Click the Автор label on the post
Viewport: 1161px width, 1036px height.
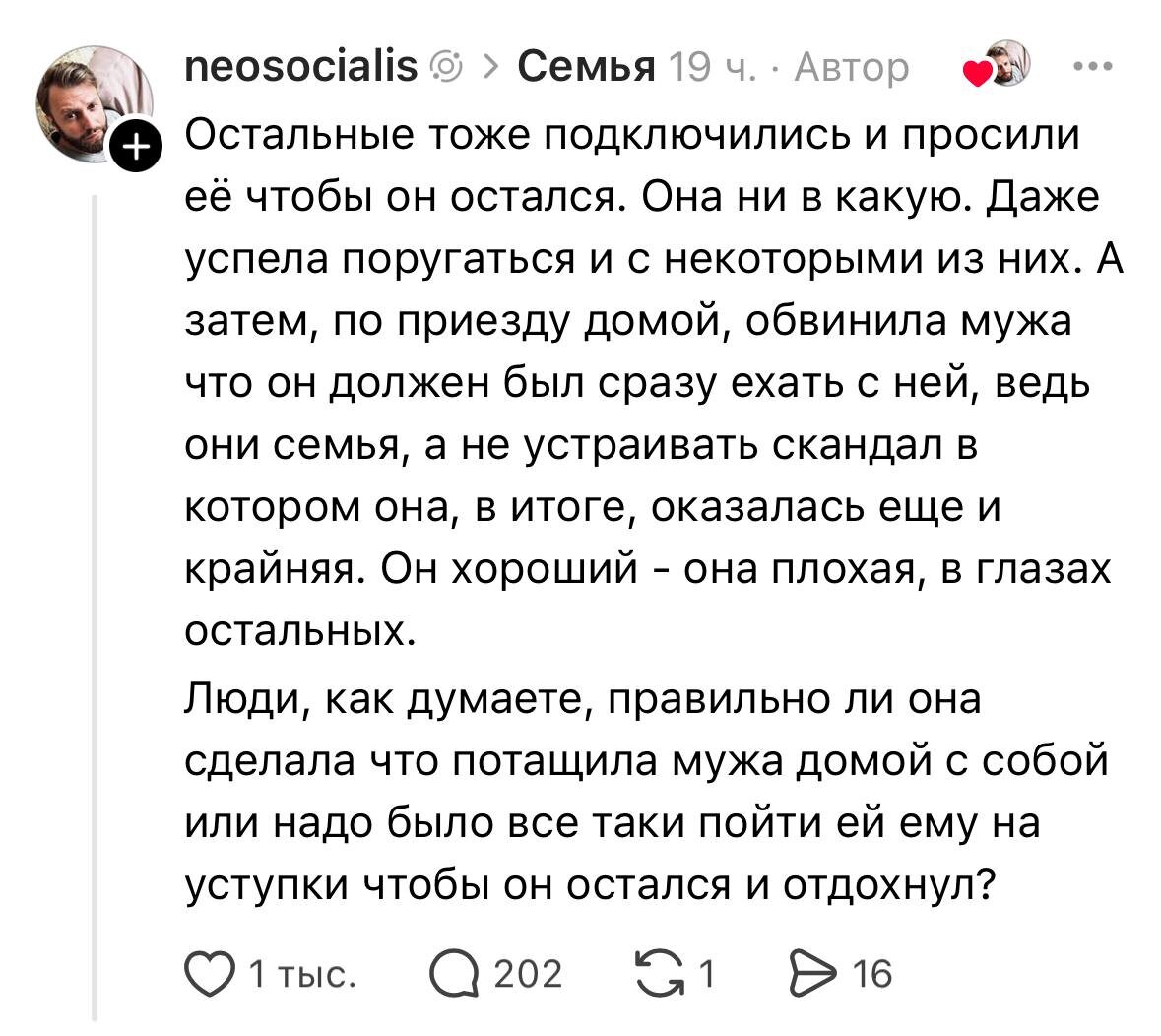click(x=850, y=67)
